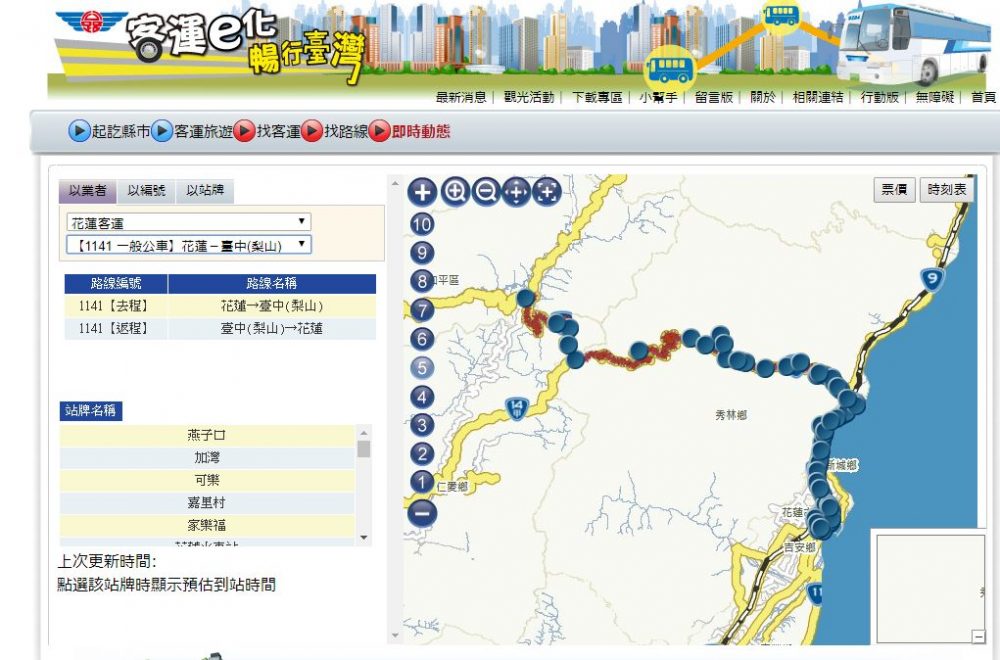Choose zoom level 4 on map
This screenshot has width=1000, height=660.
click(x=422, y=397)
